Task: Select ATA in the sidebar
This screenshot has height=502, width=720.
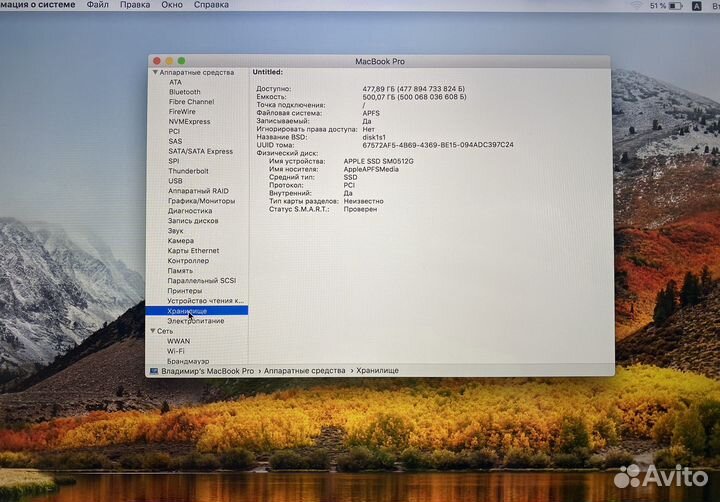Action: click(175, 82)
